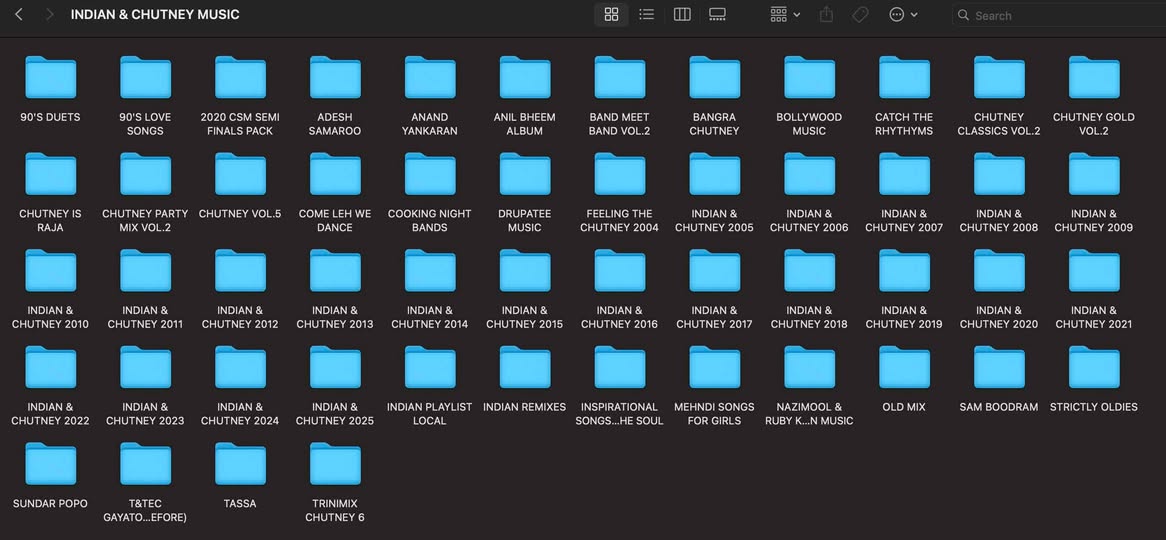Viewport: 1166px width, 540px height.
Task: Click the INDIAN & CHUTNEY 2018 label
Action: 809,318
